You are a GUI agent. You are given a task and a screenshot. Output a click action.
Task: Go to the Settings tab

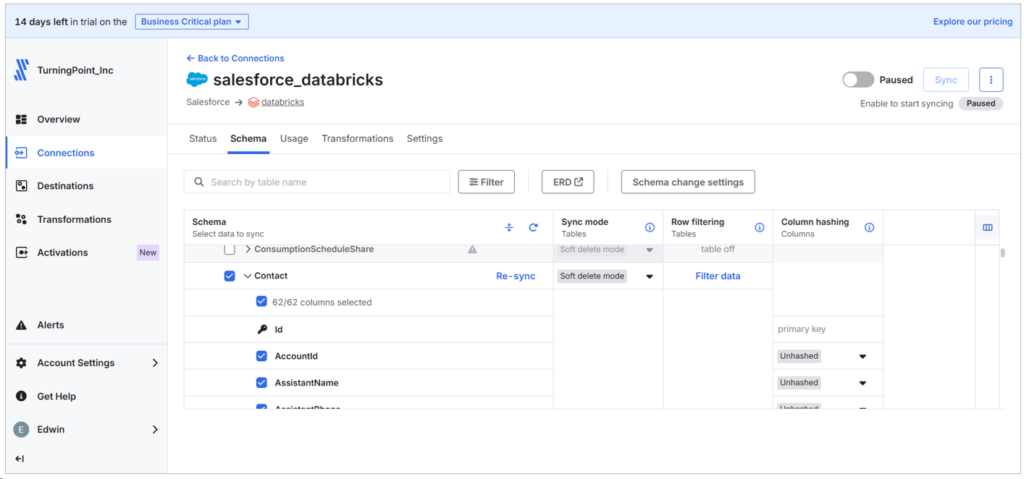point(424,139)
